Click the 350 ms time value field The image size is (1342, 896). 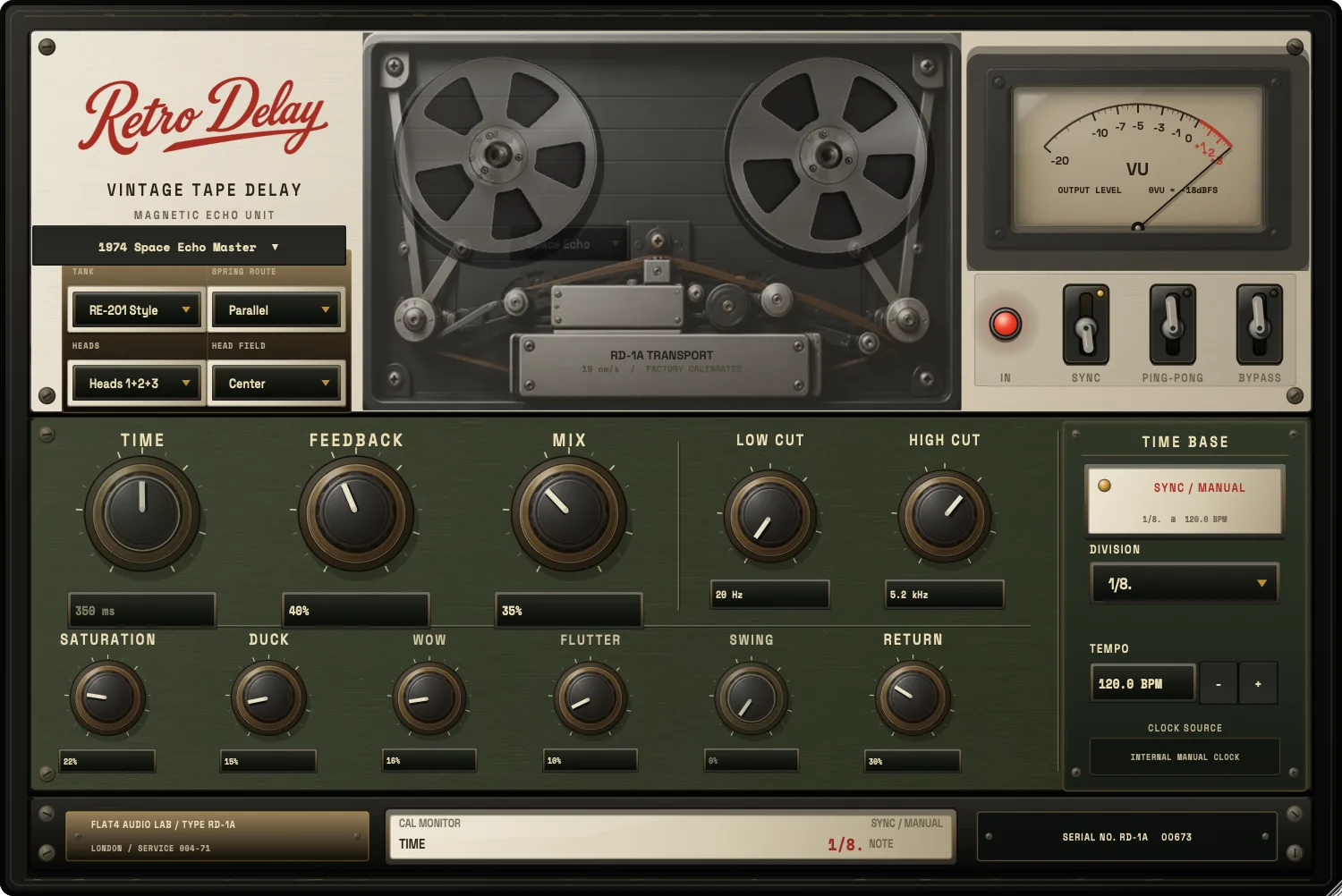[x=142, y=611]
